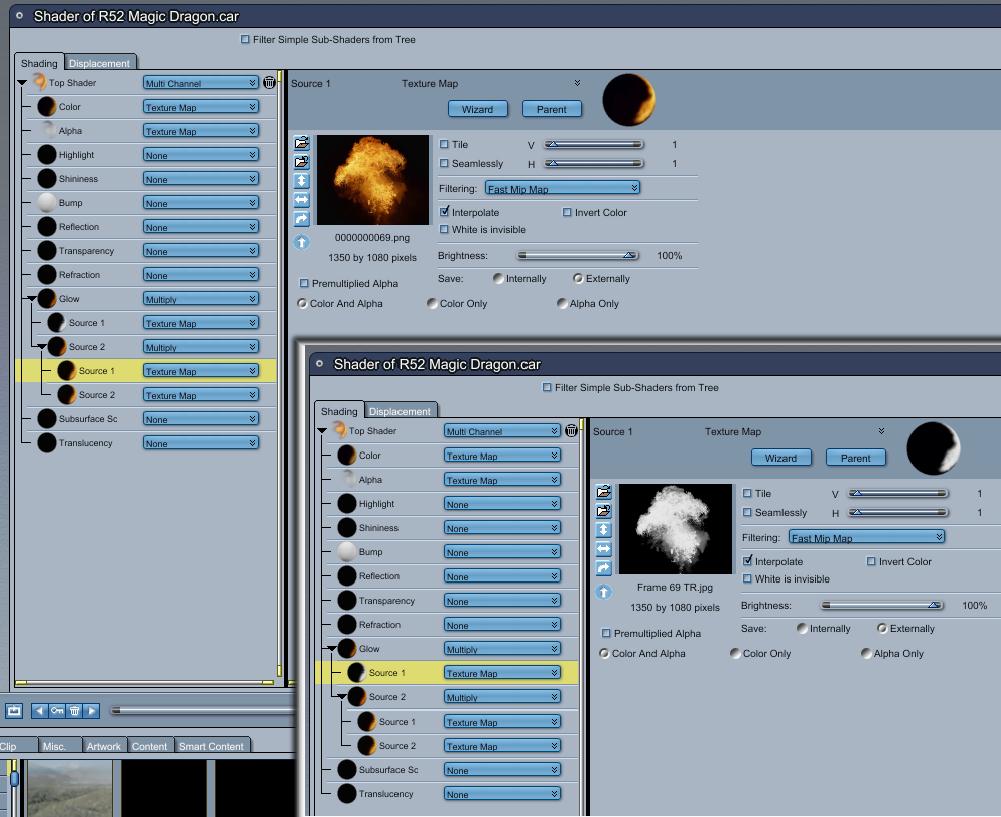Image resolution: width=1001 pixels, height=817 pixels.
Task: Adjust Brightness slider in back window
Action: pyautogui.click(x=577, y=255)
